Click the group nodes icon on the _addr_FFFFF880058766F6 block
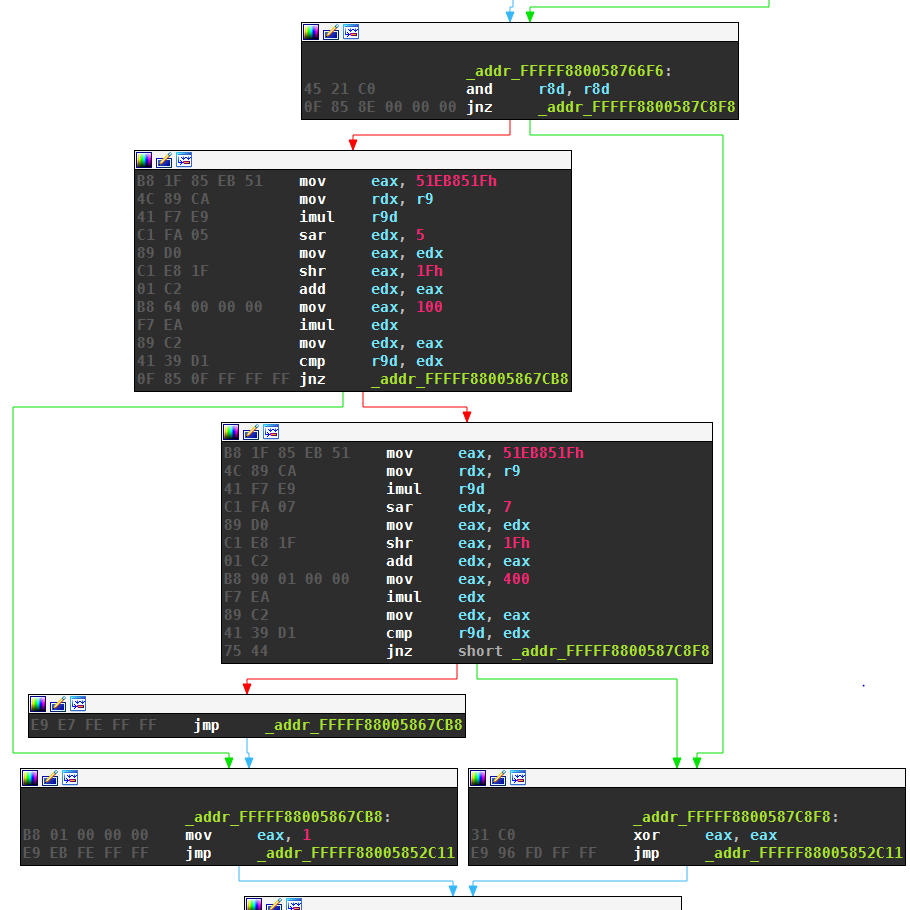This screenshot has width=910, height=910. point(351,32)
